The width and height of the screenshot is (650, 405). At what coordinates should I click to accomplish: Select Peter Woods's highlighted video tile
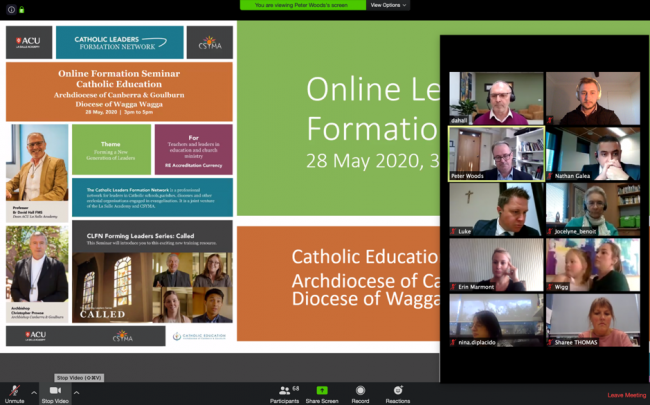tap(496, 154)
